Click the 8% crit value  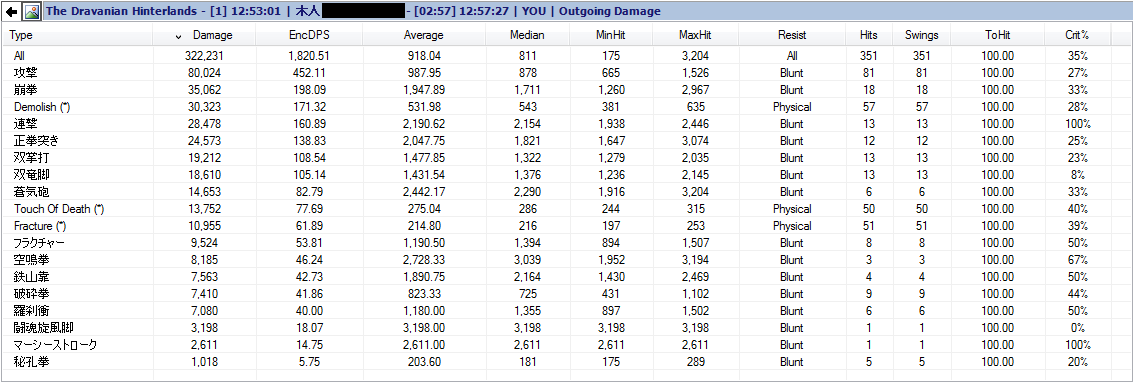click(x=1077, y=175)
